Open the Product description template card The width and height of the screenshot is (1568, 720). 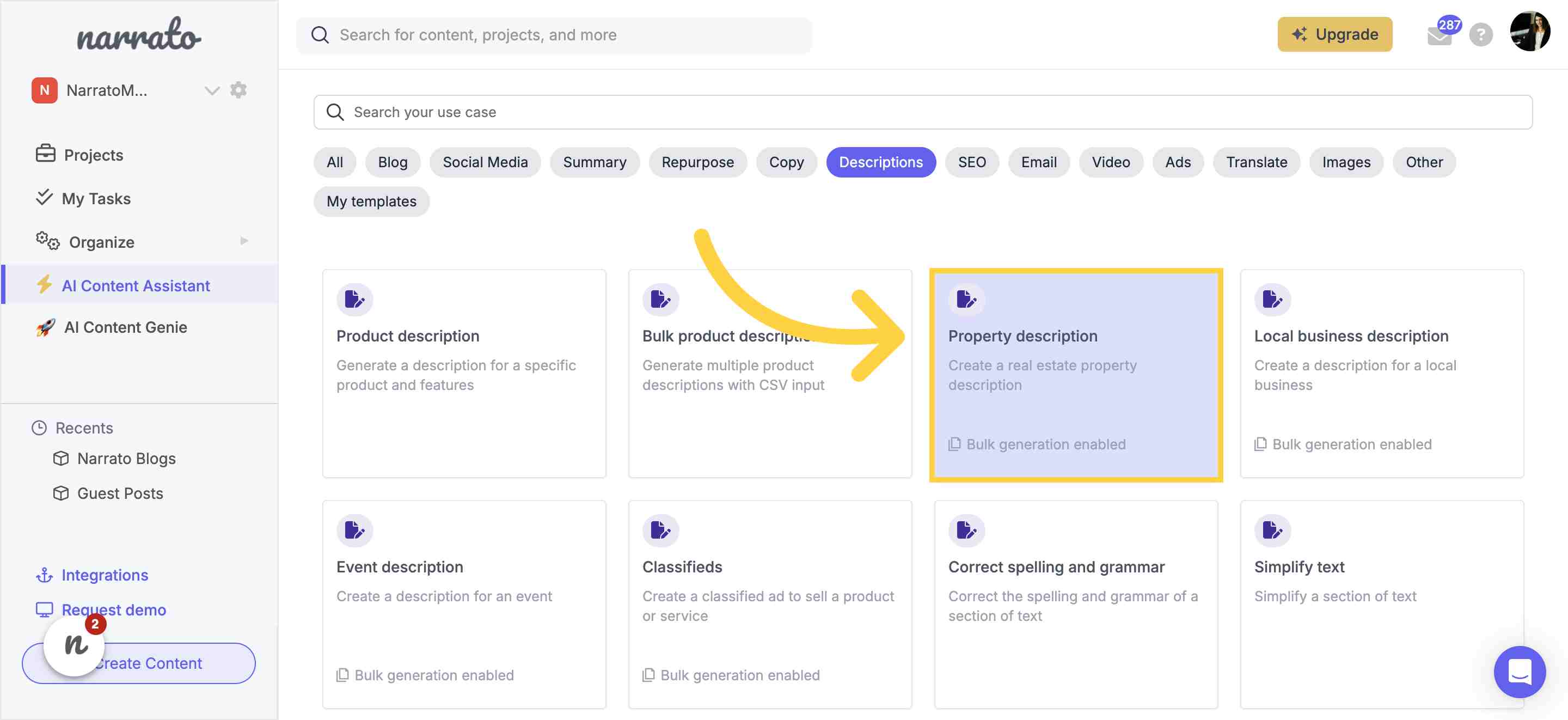tap(464, 374)
